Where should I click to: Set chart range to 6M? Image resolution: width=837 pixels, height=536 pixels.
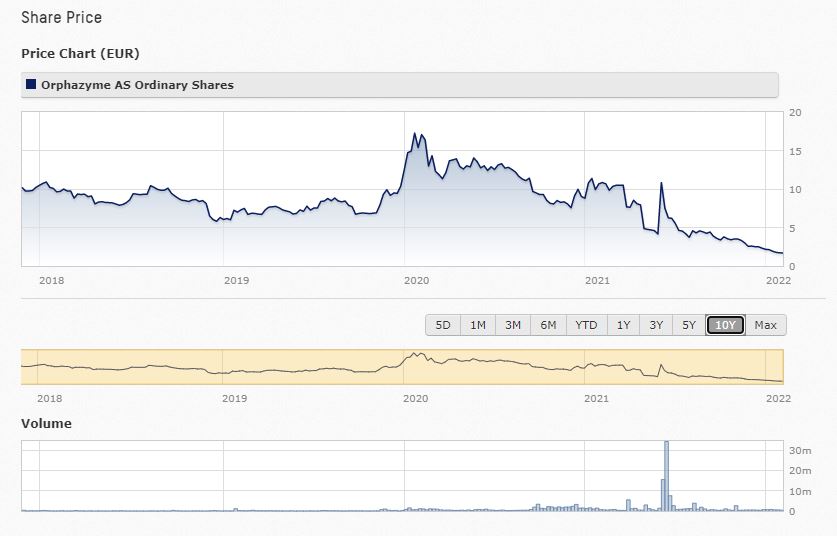(549, 325)
